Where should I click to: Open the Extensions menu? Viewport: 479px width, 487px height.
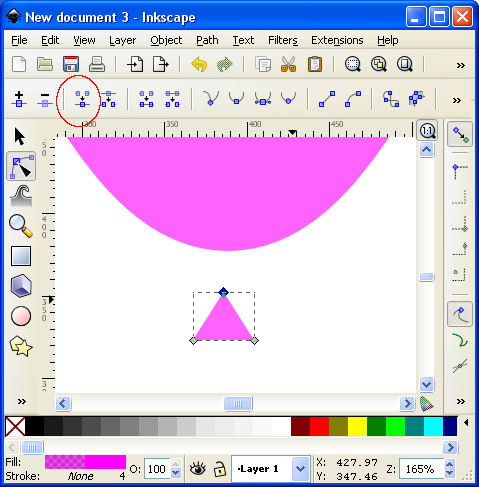tap(337, 40)
